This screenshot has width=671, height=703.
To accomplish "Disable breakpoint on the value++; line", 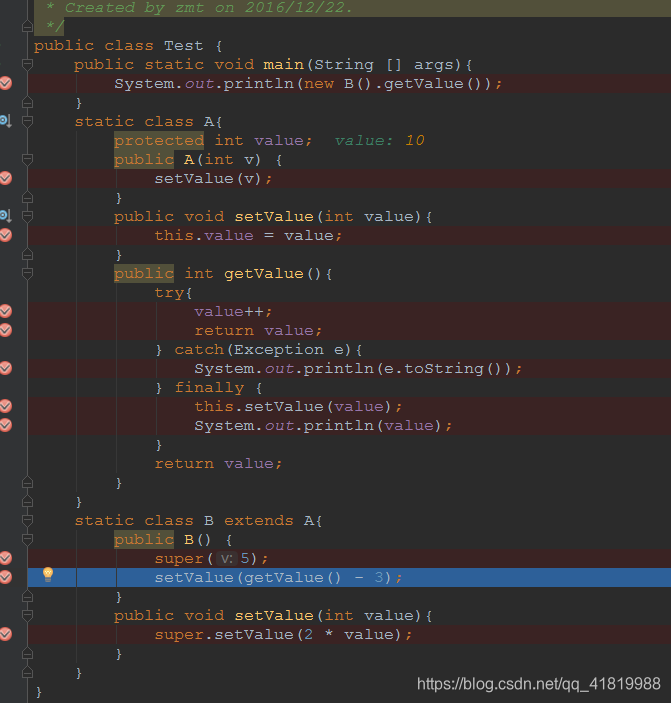I will [5, 311].
